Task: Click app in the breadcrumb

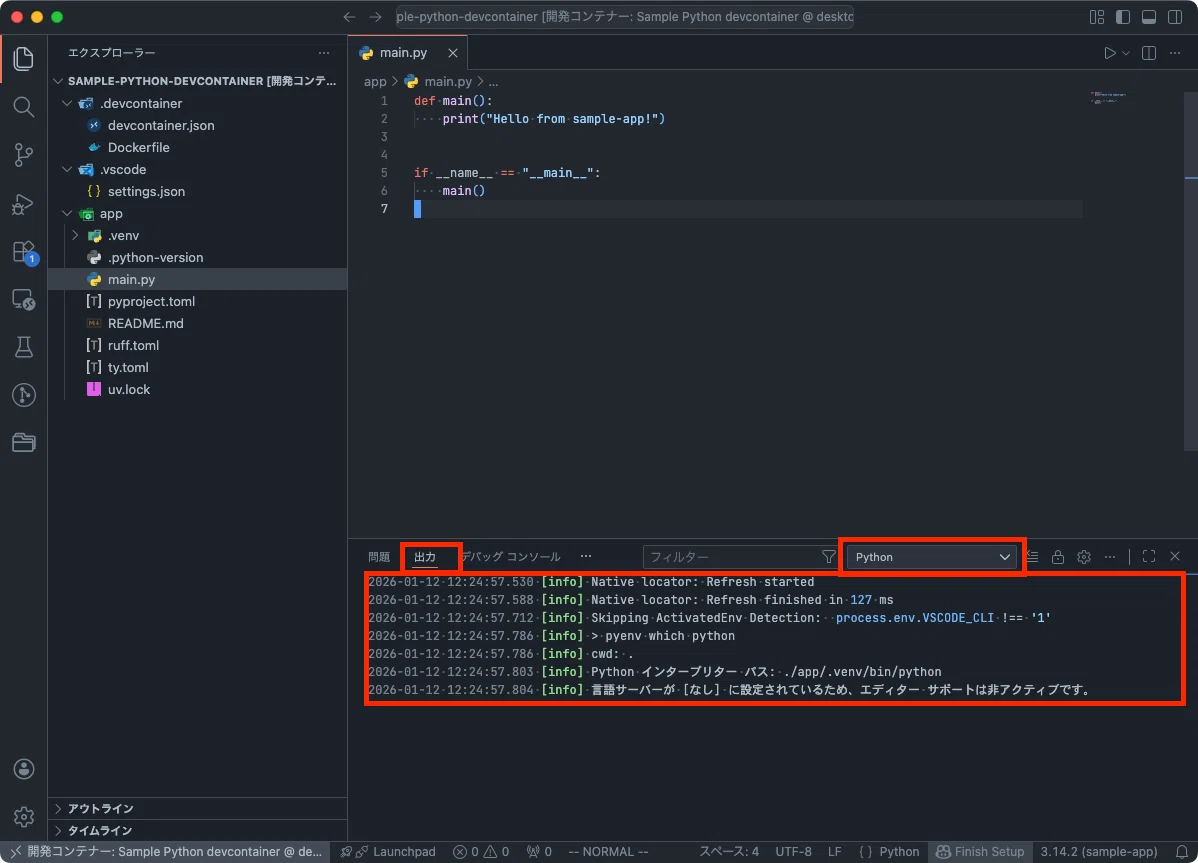Action: (374, 81)
